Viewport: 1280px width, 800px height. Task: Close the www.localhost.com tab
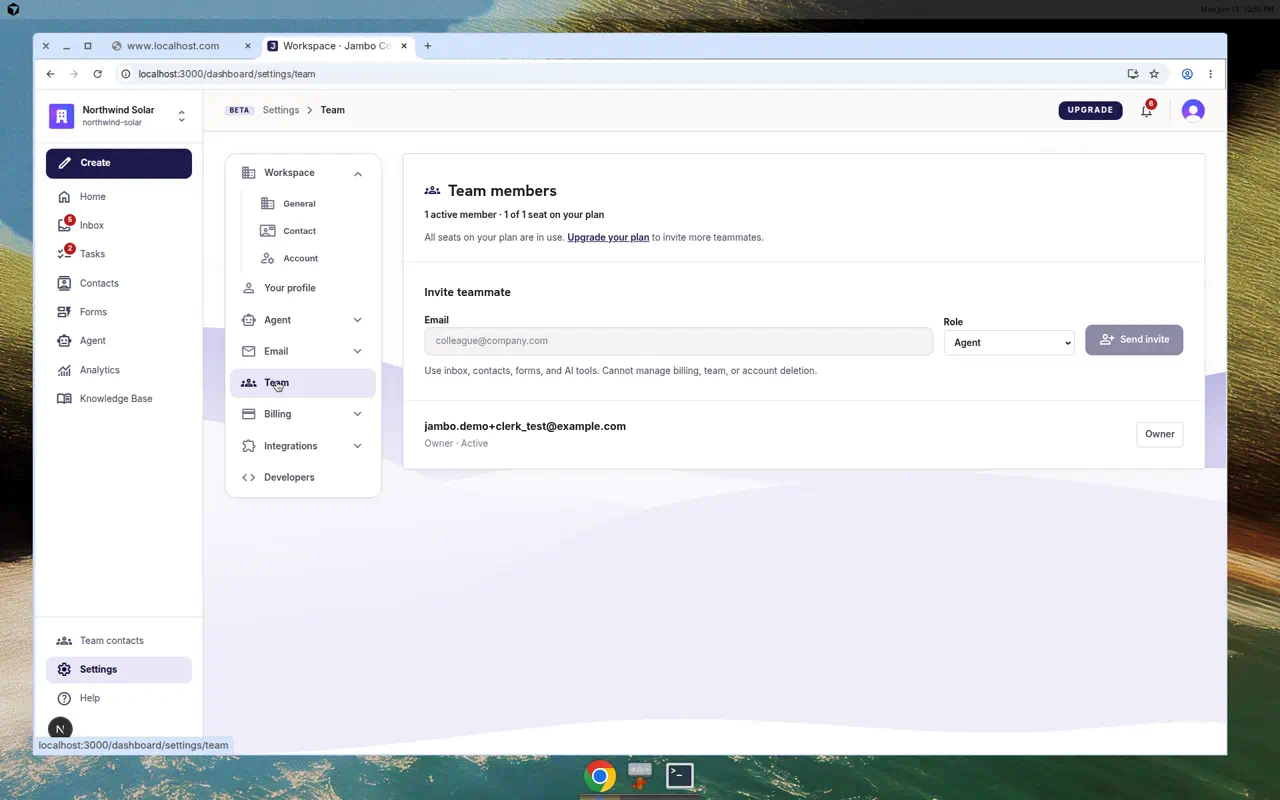[248, 46]
